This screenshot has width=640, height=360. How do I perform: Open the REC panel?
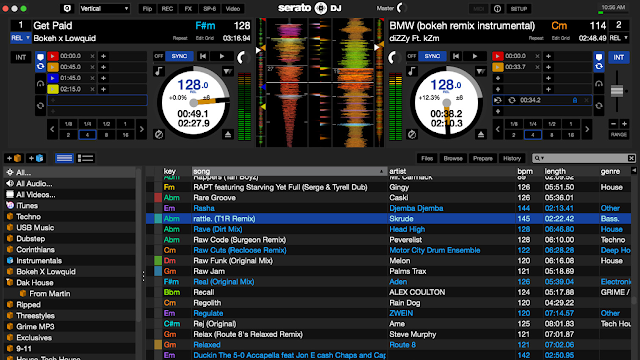[167, 9]
